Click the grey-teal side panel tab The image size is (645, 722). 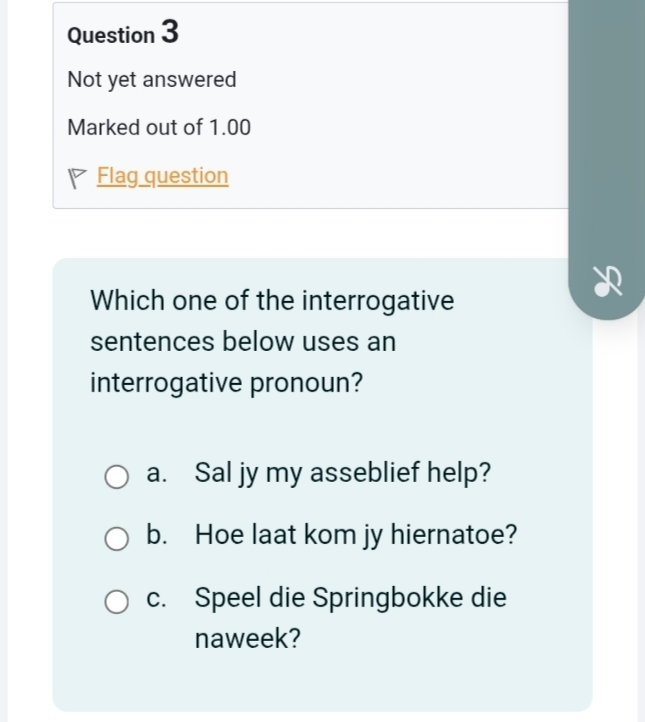point(606,157)
